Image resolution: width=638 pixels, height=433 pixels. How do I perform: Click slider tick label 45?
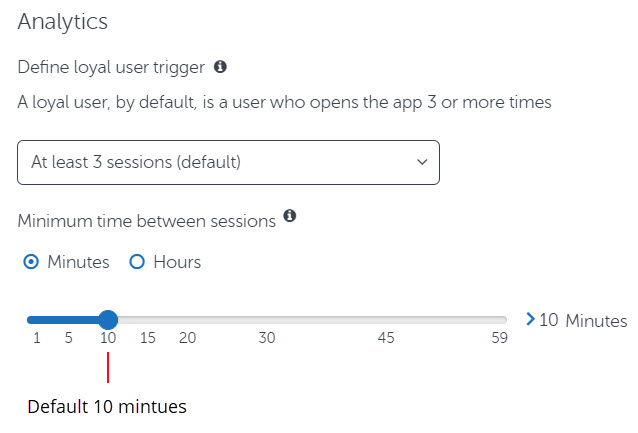386,338
